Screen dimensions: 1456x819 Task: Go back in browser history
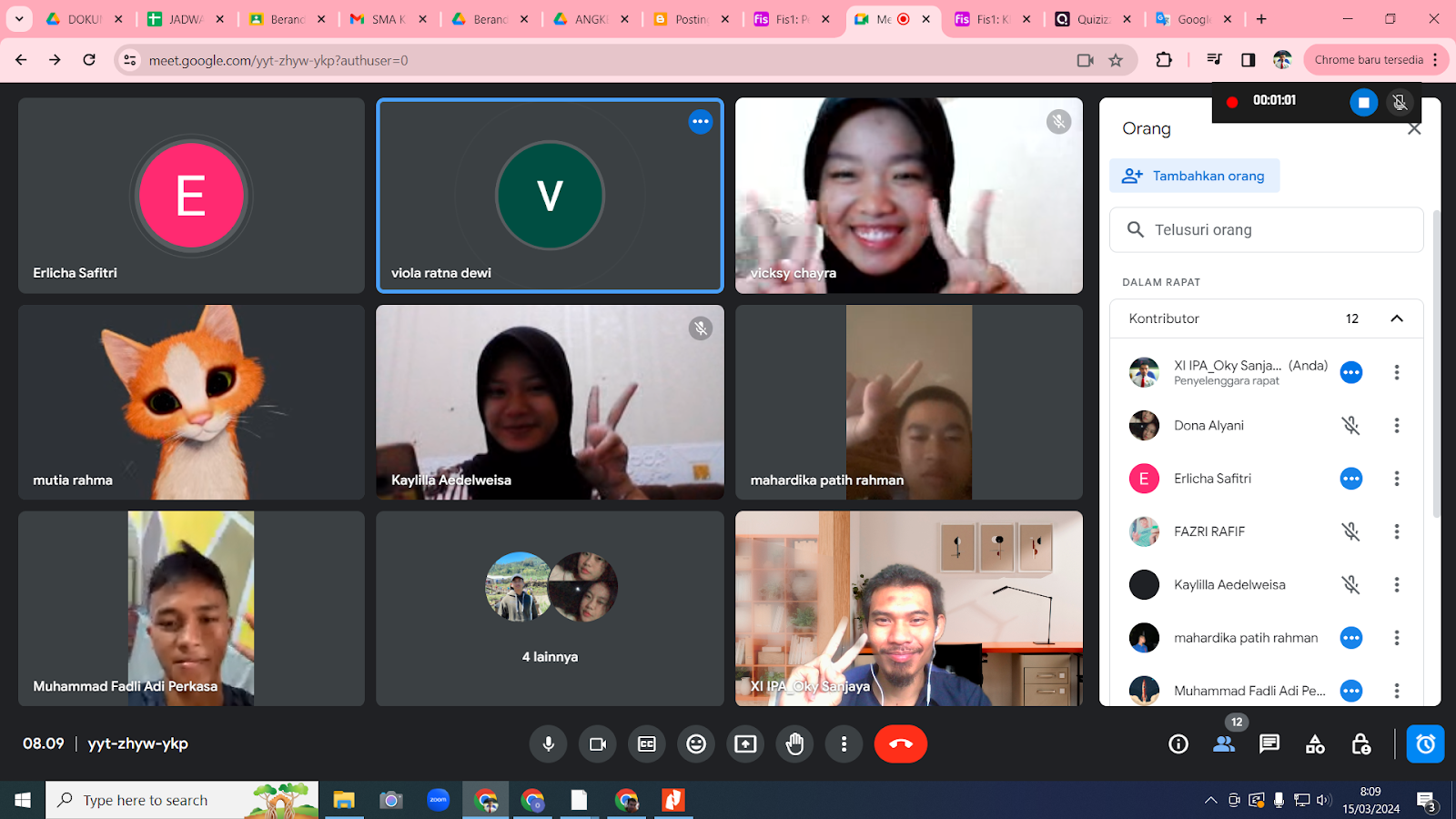pyautogui.click(x=21, y=60)
